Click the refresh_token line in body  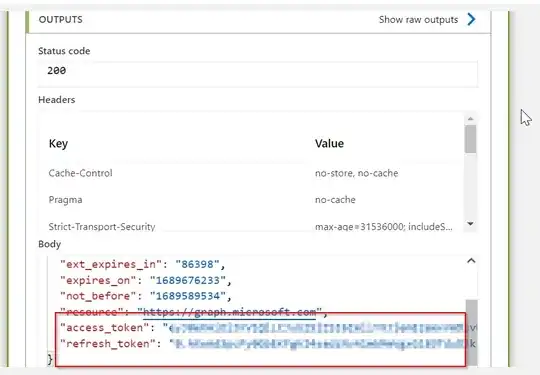coord(268,343)
